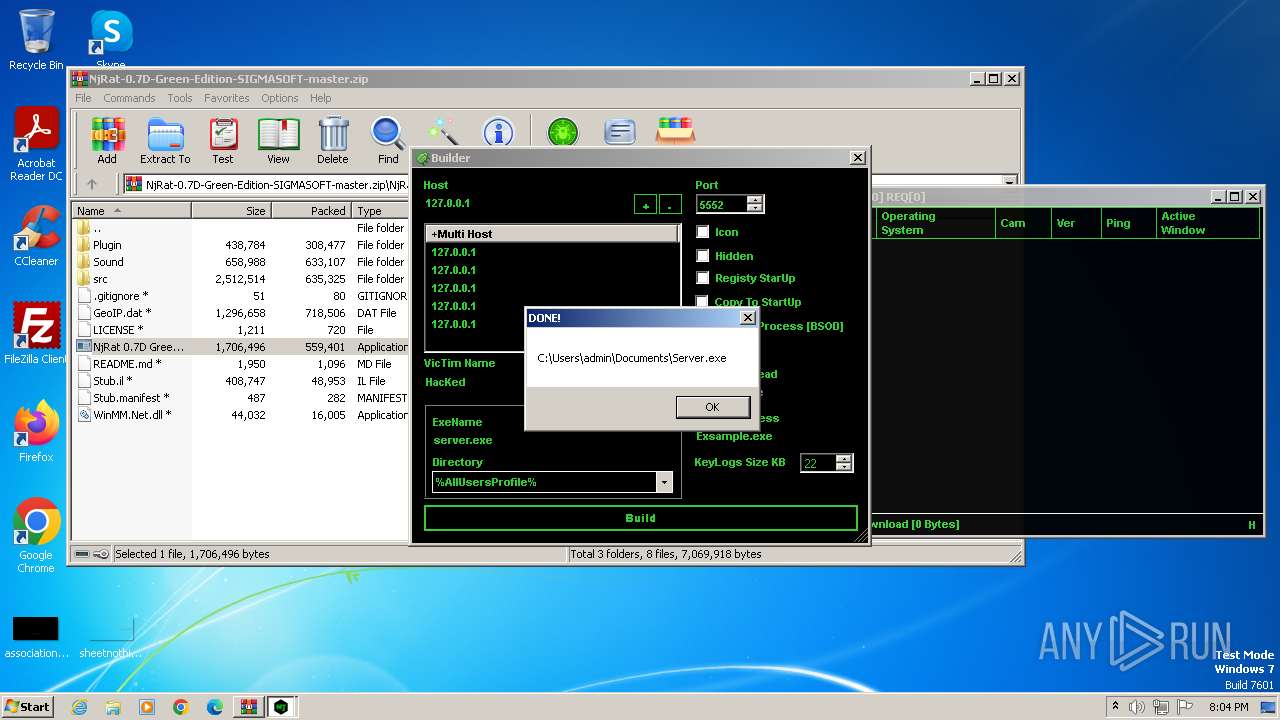This screenshot has width=1280, height=720.
Task: Click the Port 5552 input field
Action: pos(722,204)
